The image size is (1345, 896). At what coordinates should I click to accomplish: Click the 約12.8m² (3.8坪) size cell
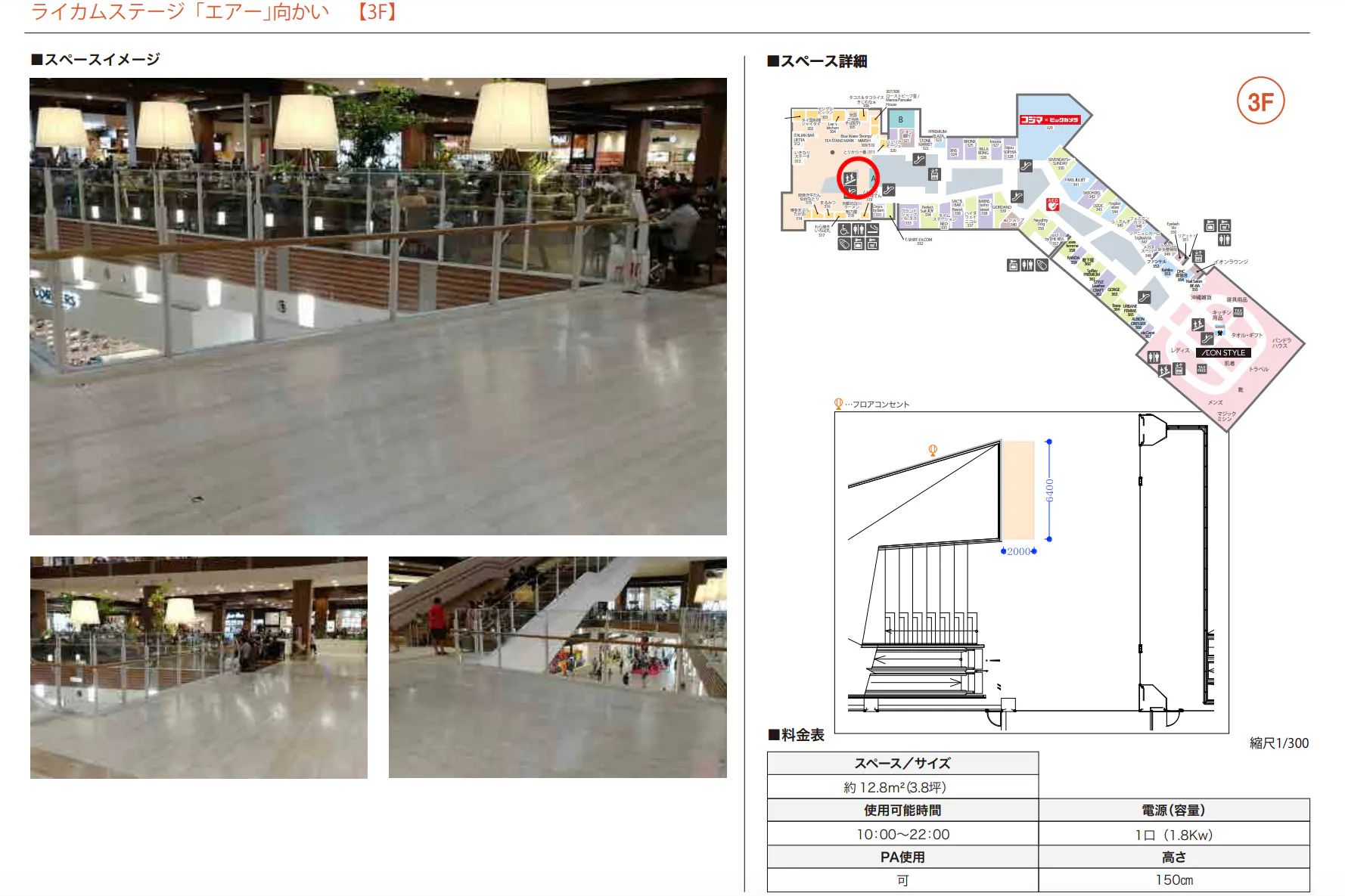(x=902, y=787)
